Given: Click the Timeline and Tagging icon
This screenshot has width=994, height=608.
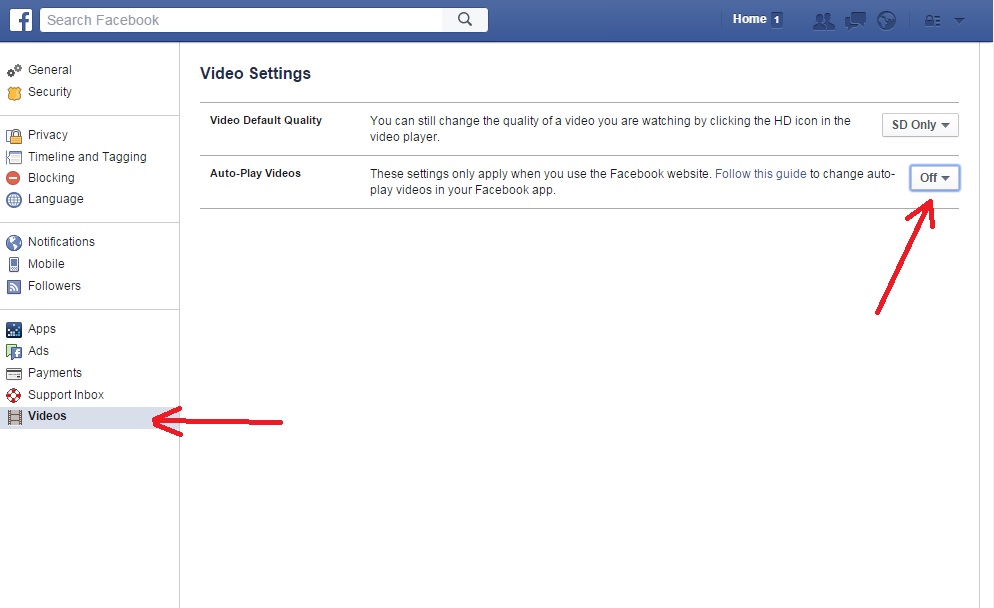Looking at the screenshot, I should (x=14, y=157).
